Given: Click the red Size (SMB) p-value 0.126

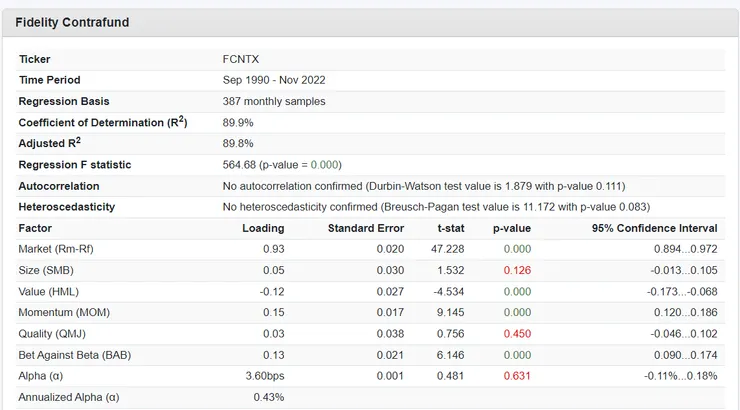Looking at the screenshot, I should coord(517,270).
